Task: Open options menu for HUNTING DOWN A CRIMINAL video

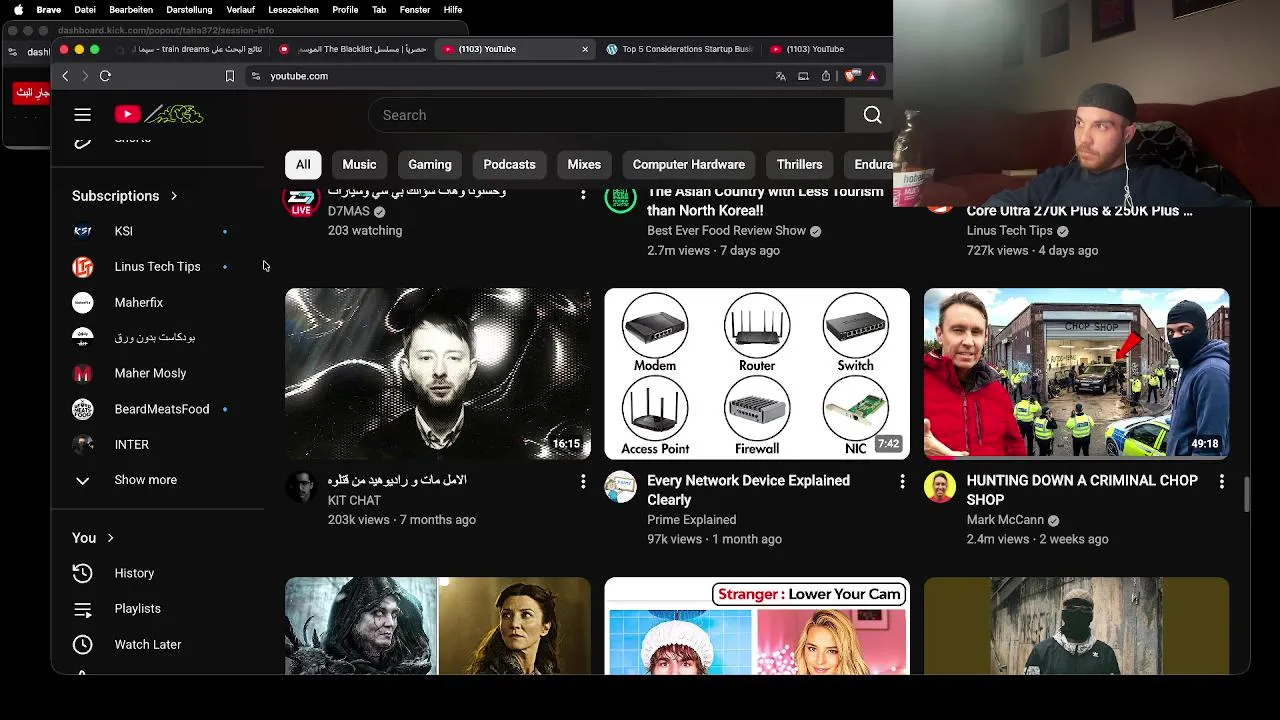Action: [x=1221, y=482]
